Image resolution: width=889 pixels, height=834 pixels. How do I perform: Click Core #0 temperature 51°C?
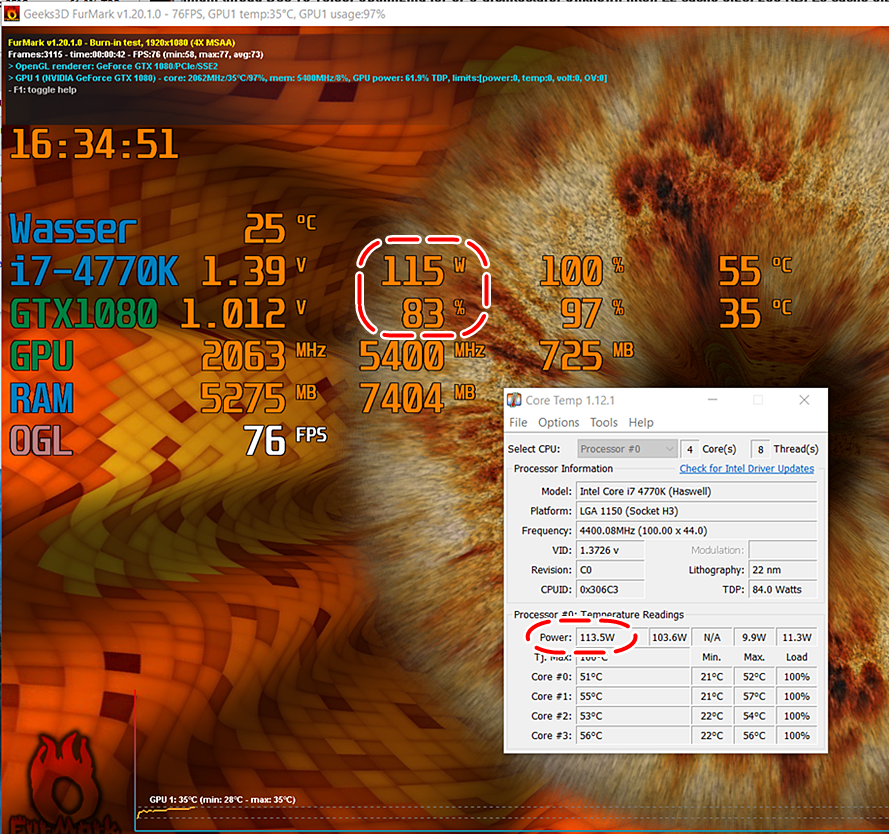(633, 676)
